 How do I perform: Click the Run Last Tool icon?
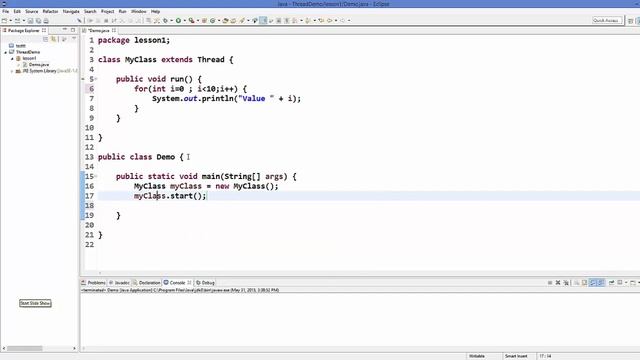pyautogui.click(x=191, y=20)
